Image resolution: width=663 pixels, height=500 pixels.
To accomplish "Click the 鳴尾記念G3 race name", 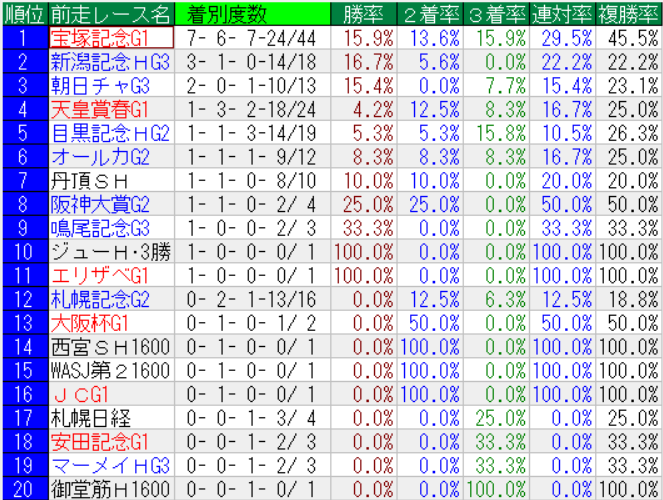I will 100,227.
